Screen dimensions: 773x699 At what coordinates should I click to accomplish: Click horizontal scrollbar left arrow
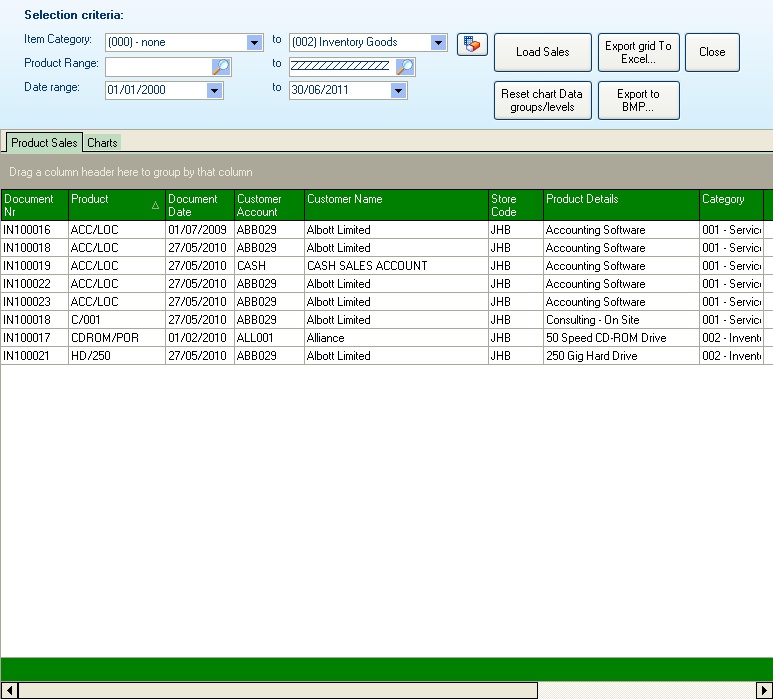9,690
